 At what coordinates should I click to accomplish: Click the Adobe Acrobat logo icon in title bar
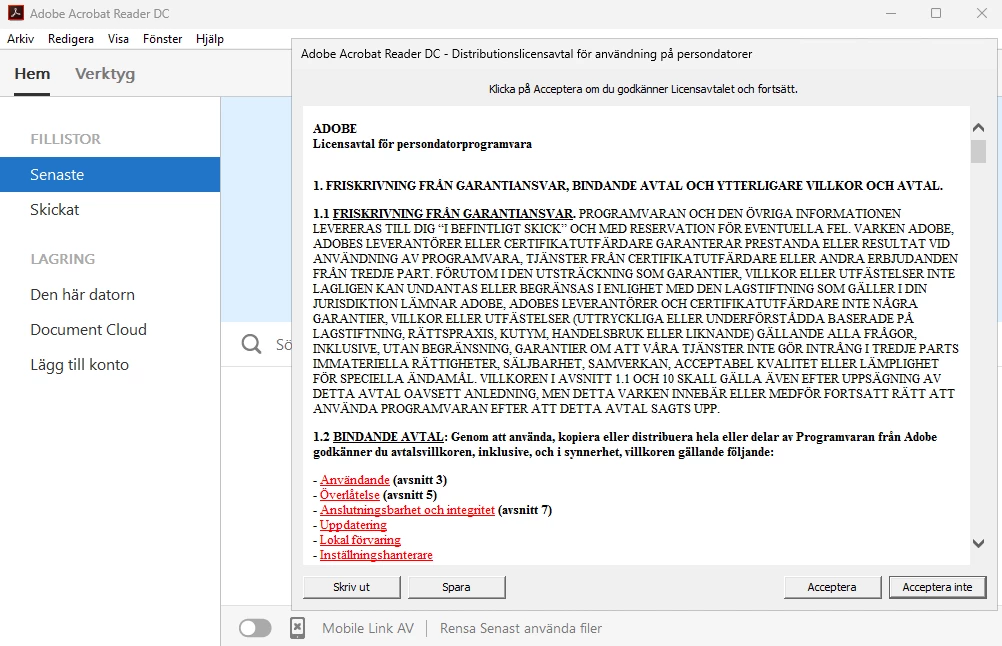[15, 13]
